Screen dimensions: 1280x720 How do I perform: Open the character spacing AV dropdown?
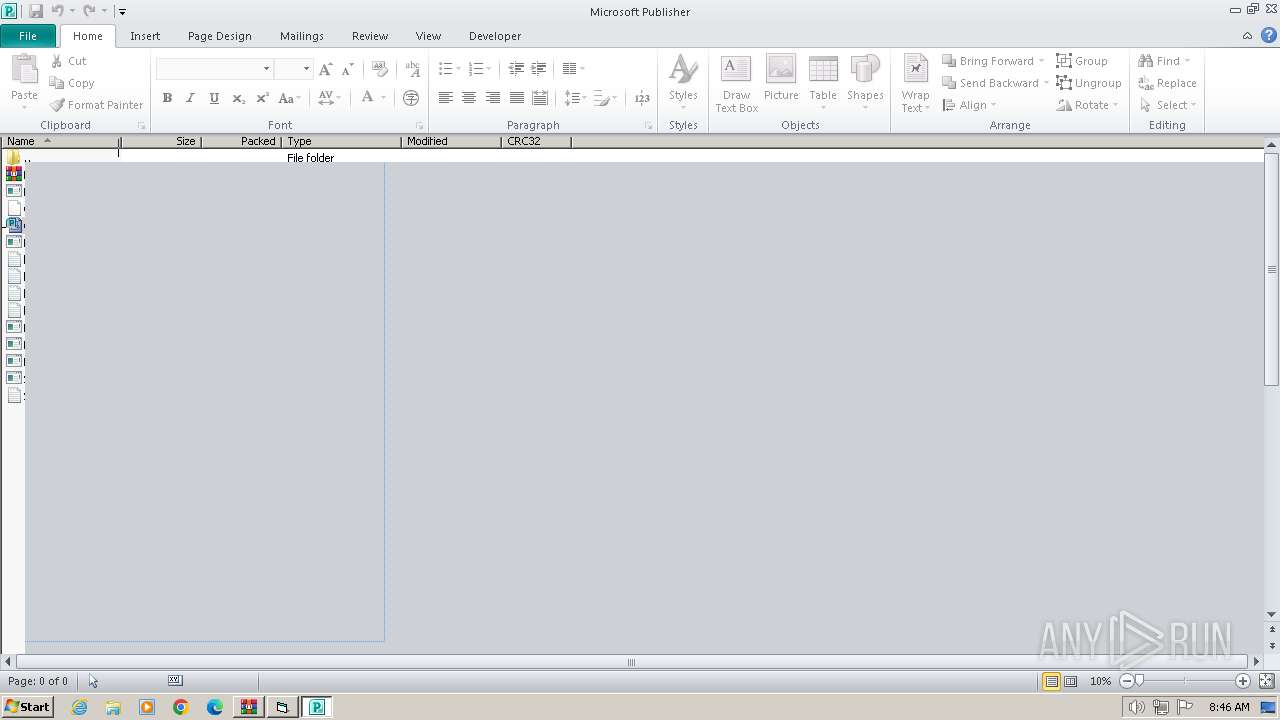pos(329,98)
